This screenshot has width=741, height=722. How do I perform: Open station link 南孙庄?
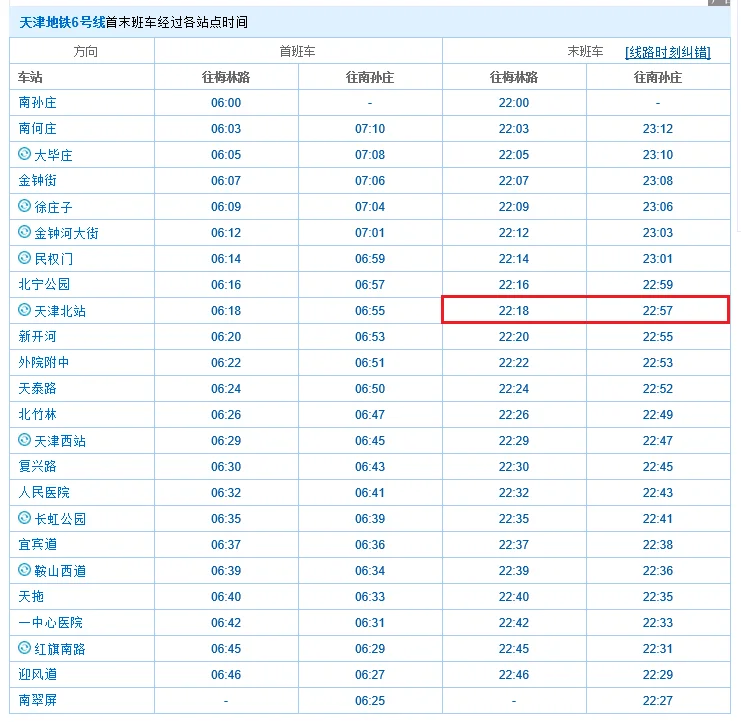tap(37, 103)
